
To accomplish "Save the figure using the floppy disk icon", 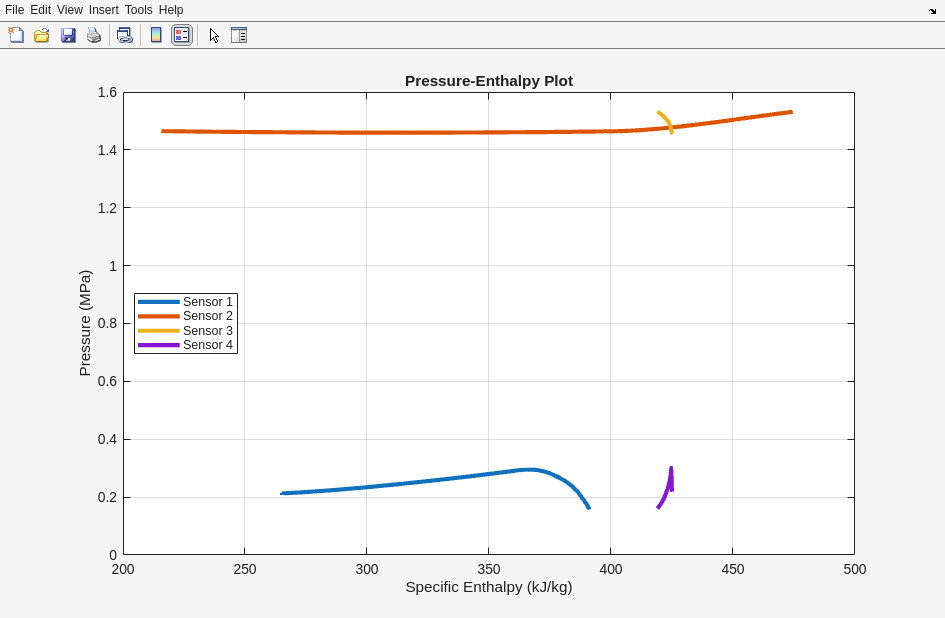I will [68, 35].
